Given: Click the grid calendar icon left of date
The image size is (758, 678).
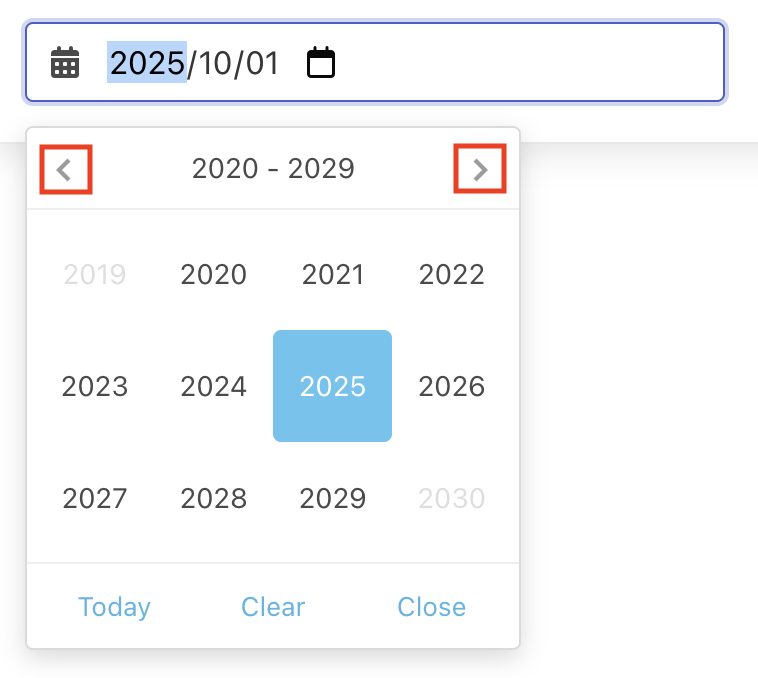Looking at the screenshot, I should tap(65, 63).
